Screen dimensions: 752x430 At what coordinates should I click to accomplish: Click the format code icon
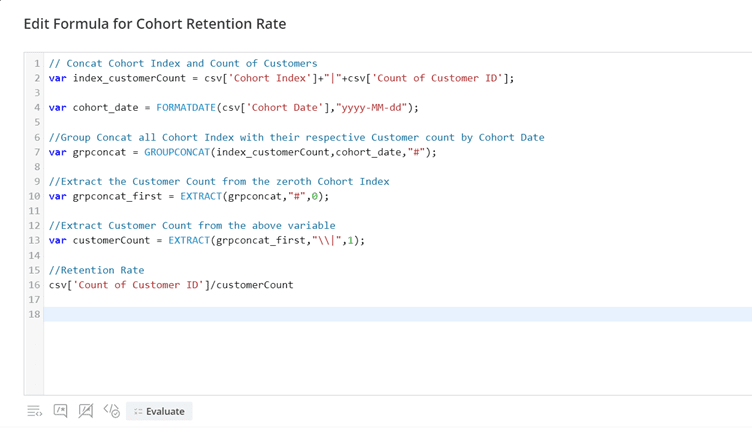[x=35, y=411]
